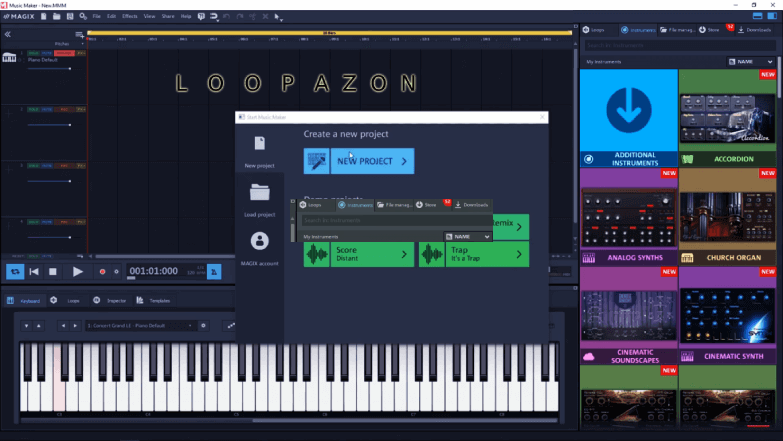The width and height of the screenshot is (783, 441).
Task: Click the Additional Instruments download tile
Action: click(629, 118)
